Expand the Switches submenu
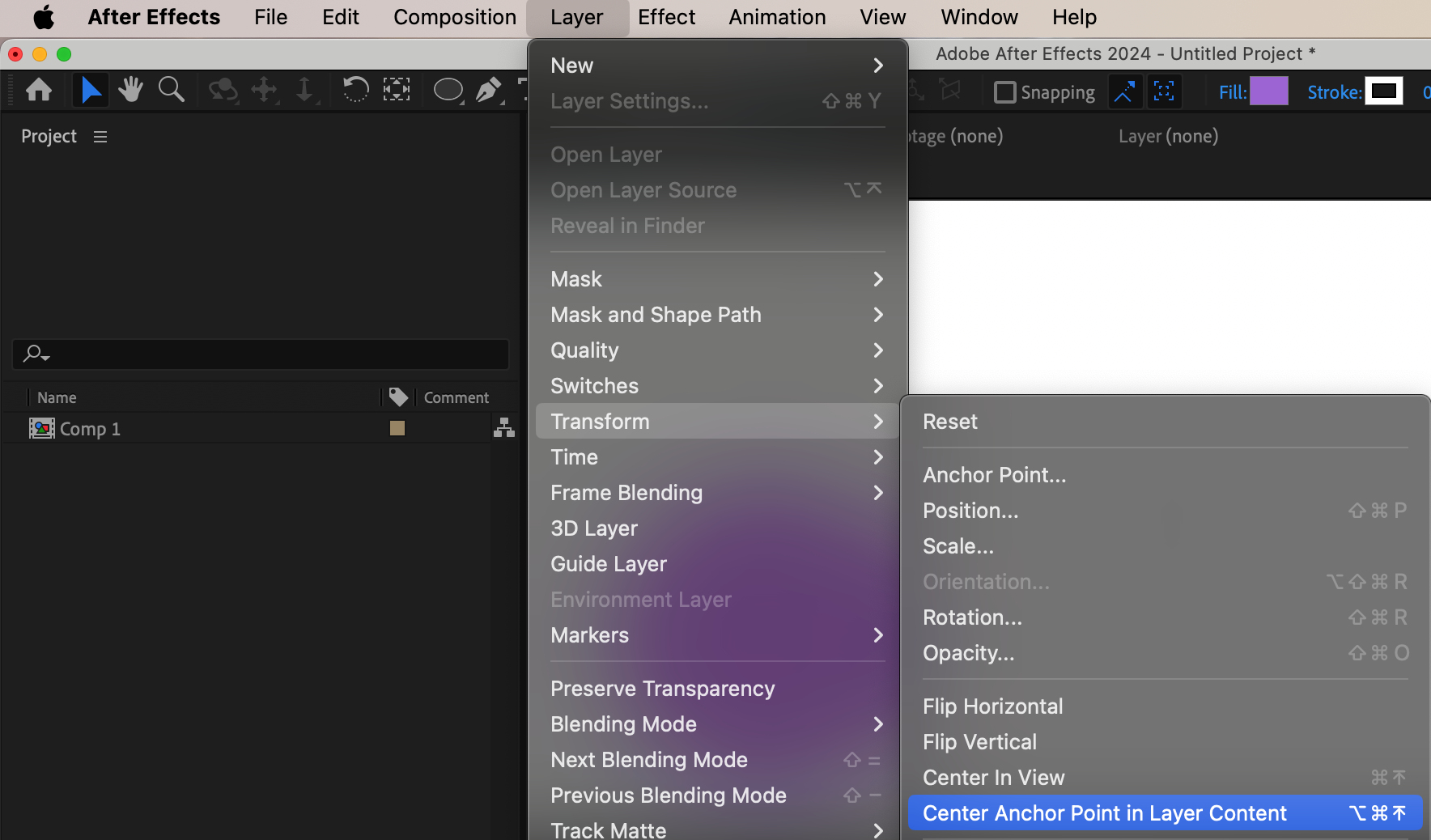The image size is (1431, 840). [x=717, y=386]
